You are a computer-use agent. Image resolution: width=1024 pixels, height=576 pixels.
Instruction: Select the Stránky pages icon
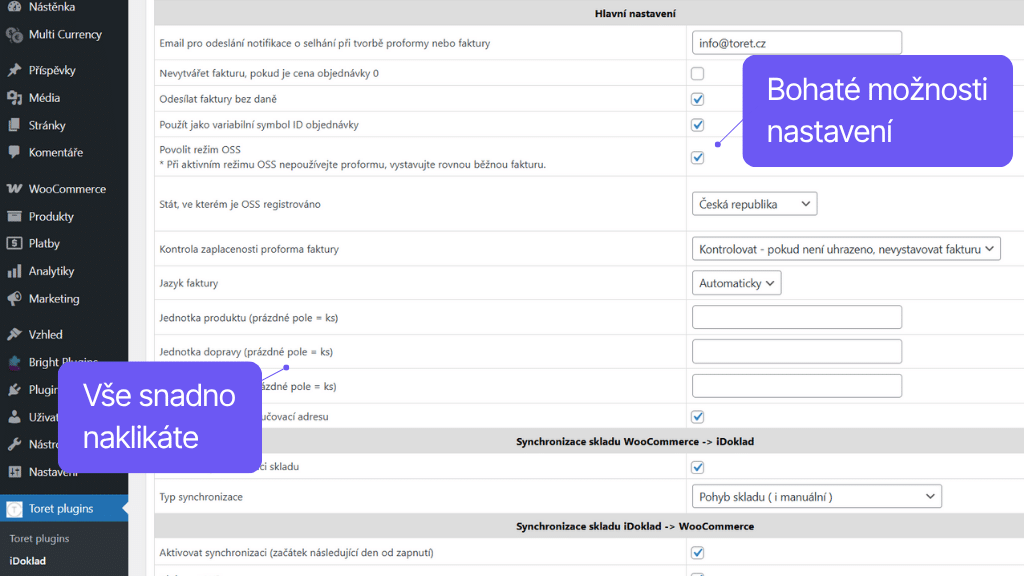(14, 126)
